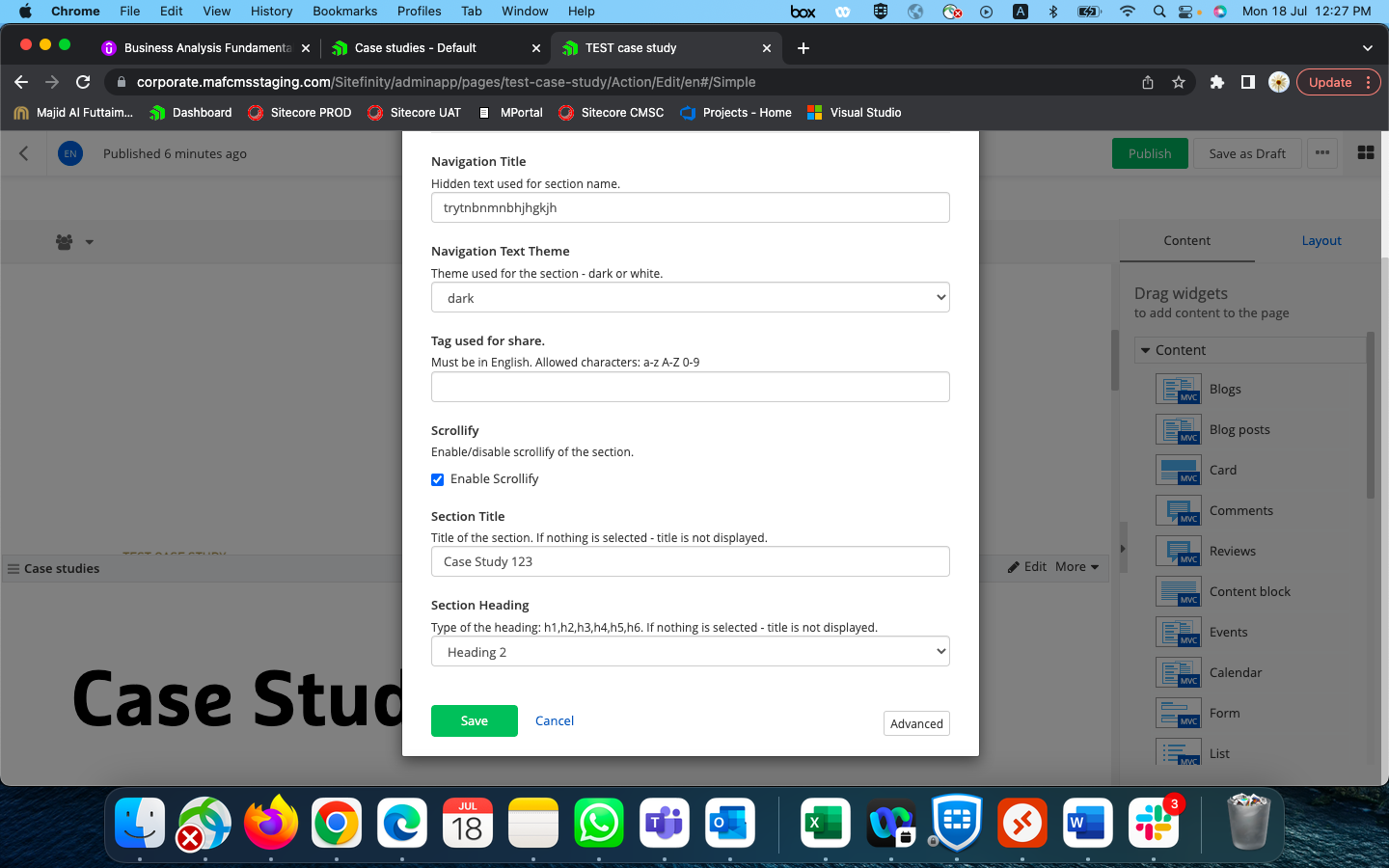Screen dimensions: 1389x868
Task: Click the Blogs widget icon
Action: pos(1178,390)
